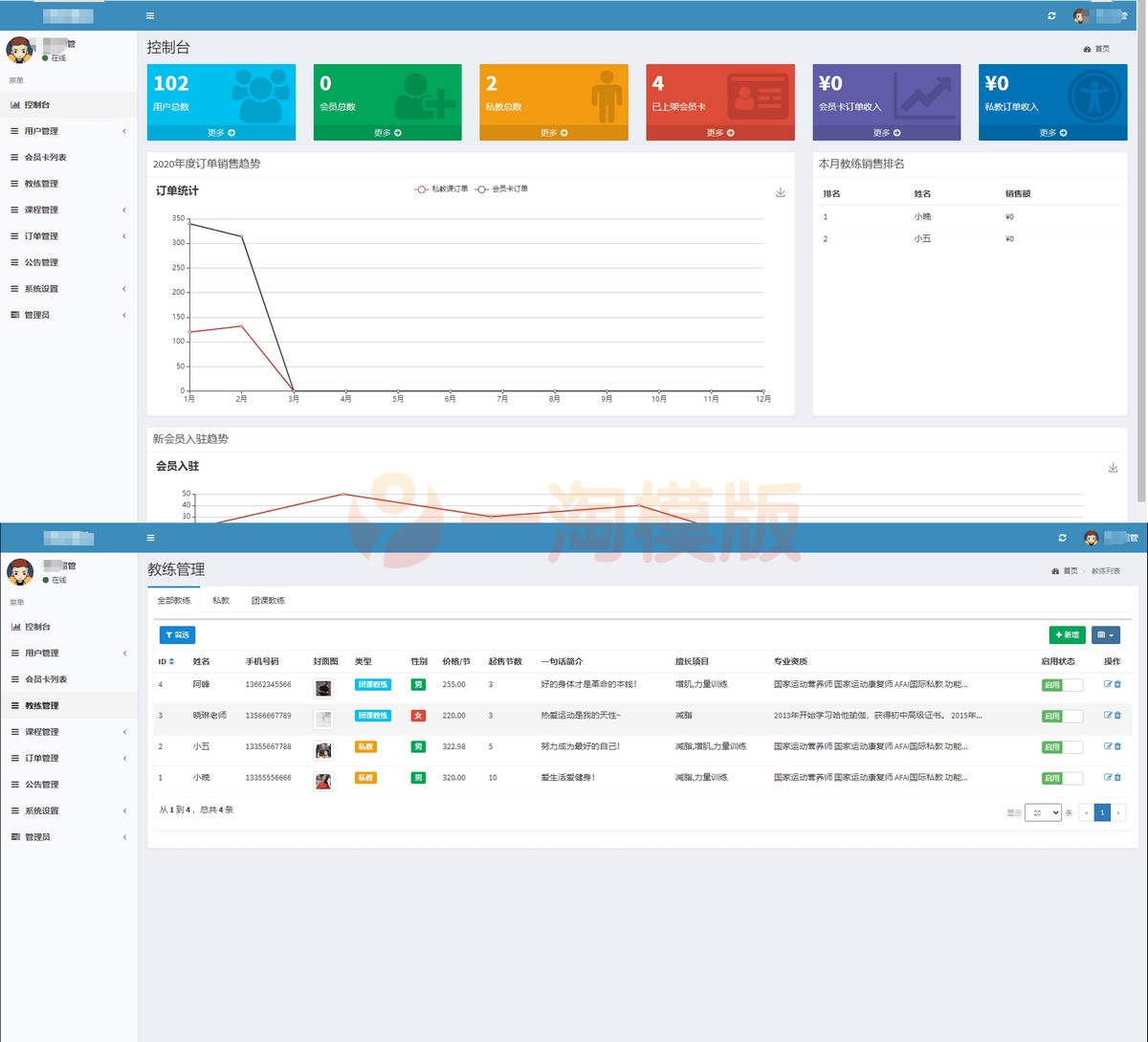Download the 会员入驻 chart image
The image size is (1148, 1042).
(x=1113, y=468)
